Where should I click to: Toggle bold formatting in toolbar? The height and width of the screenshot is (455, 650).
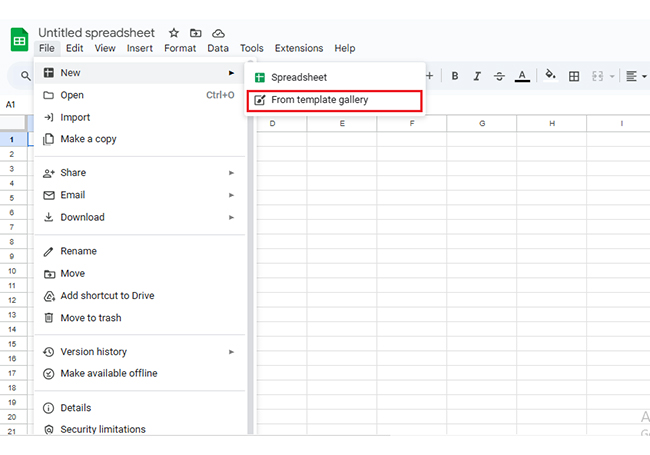[455, 76]
